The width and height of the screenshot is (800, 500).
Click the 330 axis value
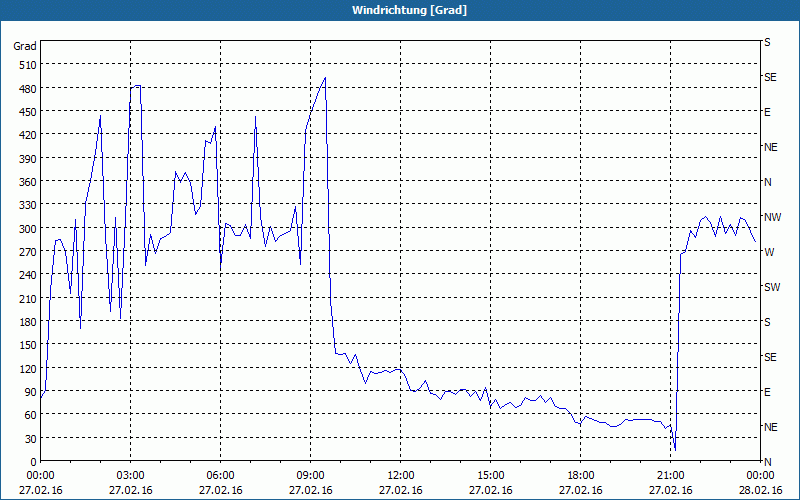click(28, 205)
